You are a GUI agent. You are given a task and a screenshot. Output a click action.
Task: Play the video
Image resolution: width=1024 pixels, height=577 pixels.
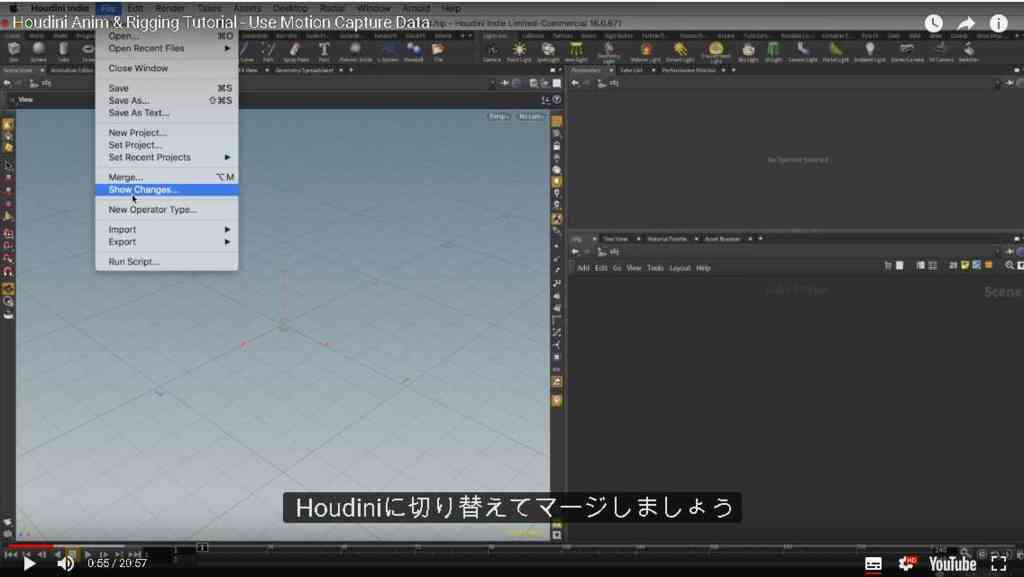[29, 563]
